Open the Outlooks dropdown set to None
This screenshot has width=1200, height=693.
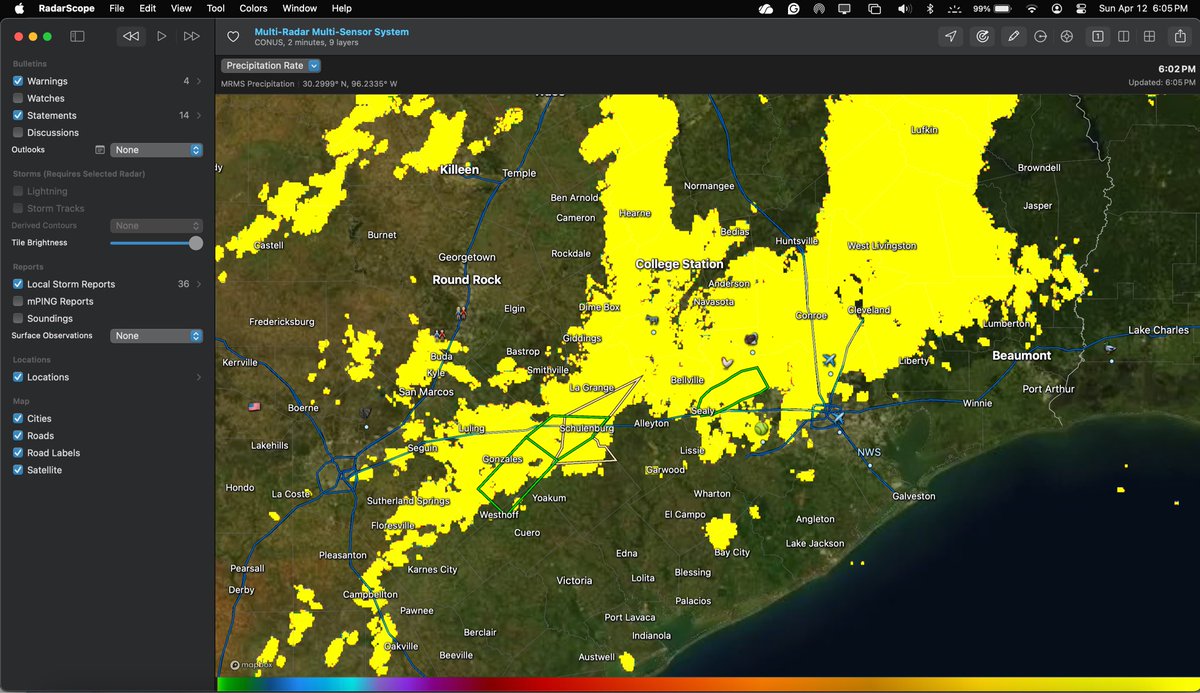[x=156, y=150]
